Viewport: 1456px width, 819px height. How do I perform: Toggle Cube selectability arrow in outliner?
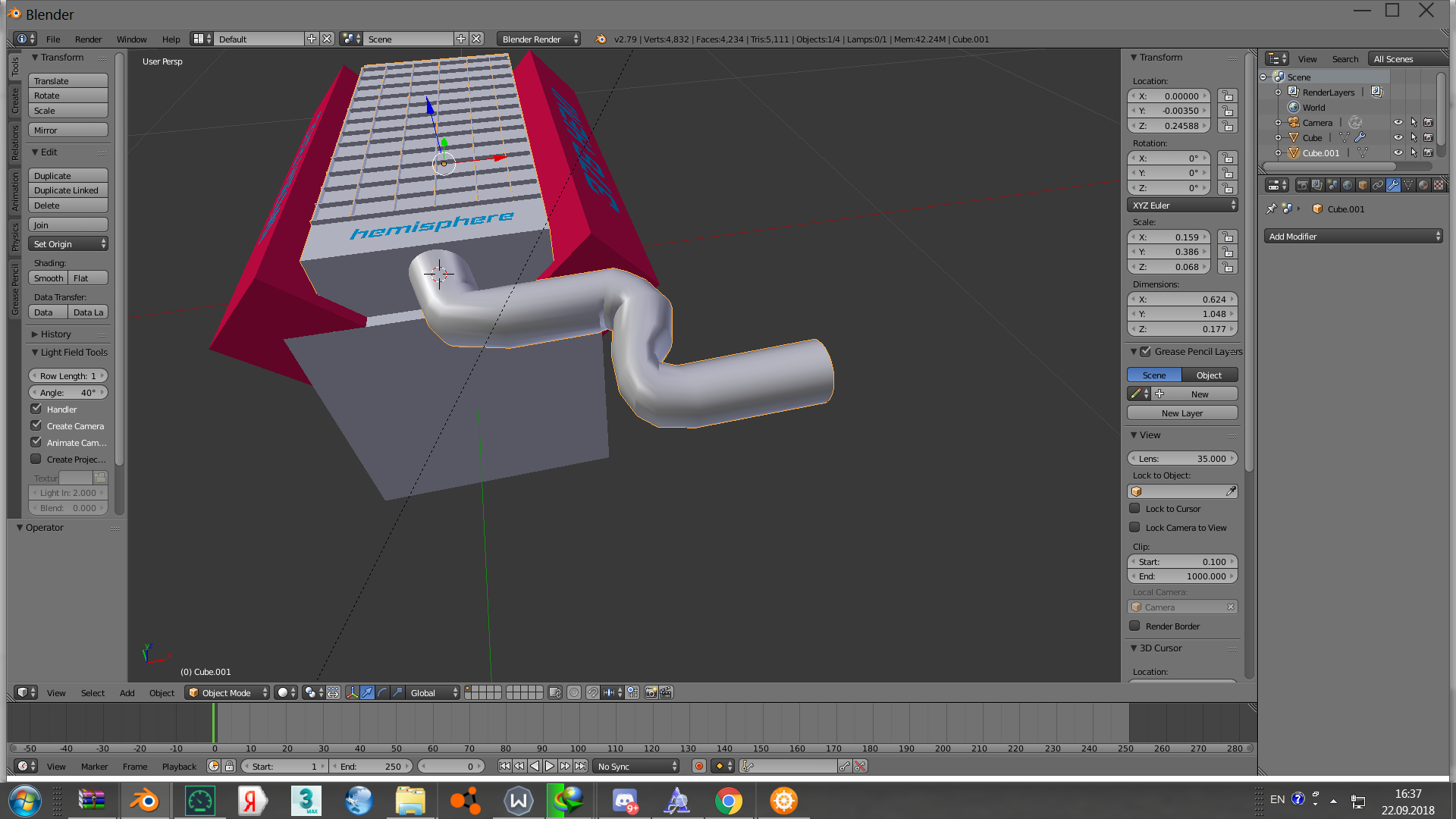coord(1414,137)
